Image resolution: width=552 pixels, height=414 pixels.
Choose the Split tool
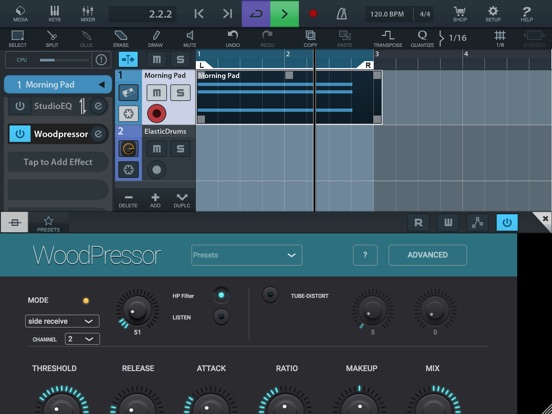tap(52, 38)
